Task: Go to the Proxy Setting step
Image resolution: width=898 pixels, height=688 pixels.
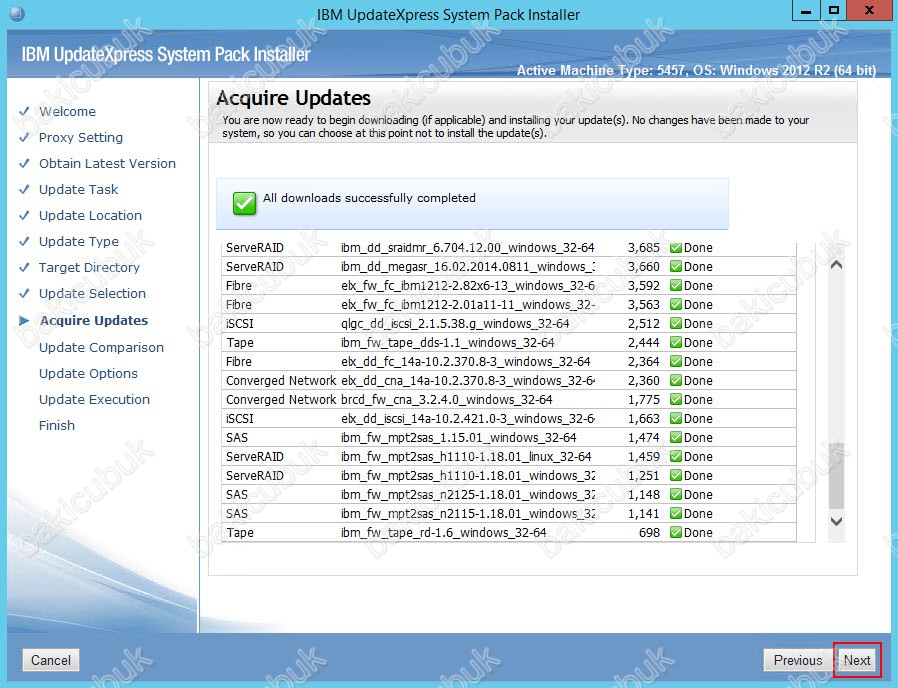Action: 81,137
